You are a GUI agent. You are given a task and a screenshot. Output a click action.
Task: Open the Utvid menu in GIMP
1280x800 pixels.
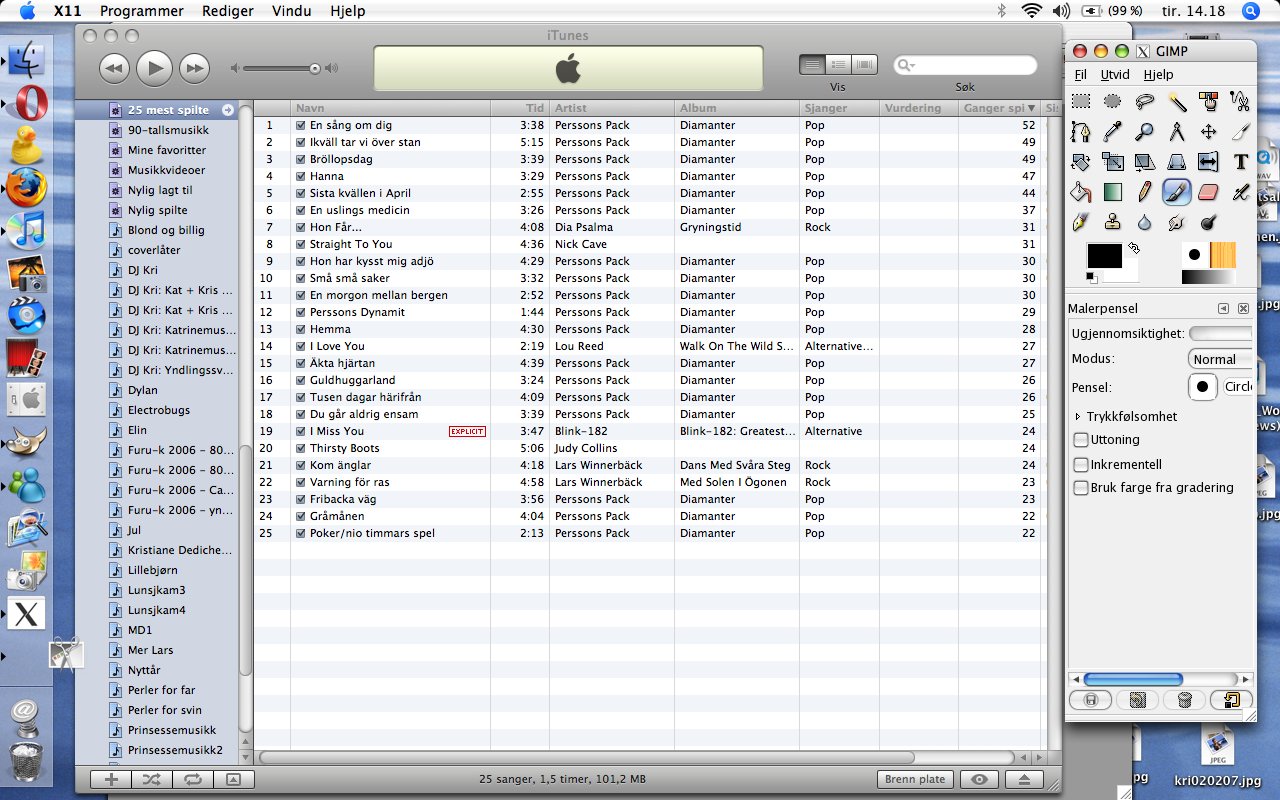[x=1114, y=75]
